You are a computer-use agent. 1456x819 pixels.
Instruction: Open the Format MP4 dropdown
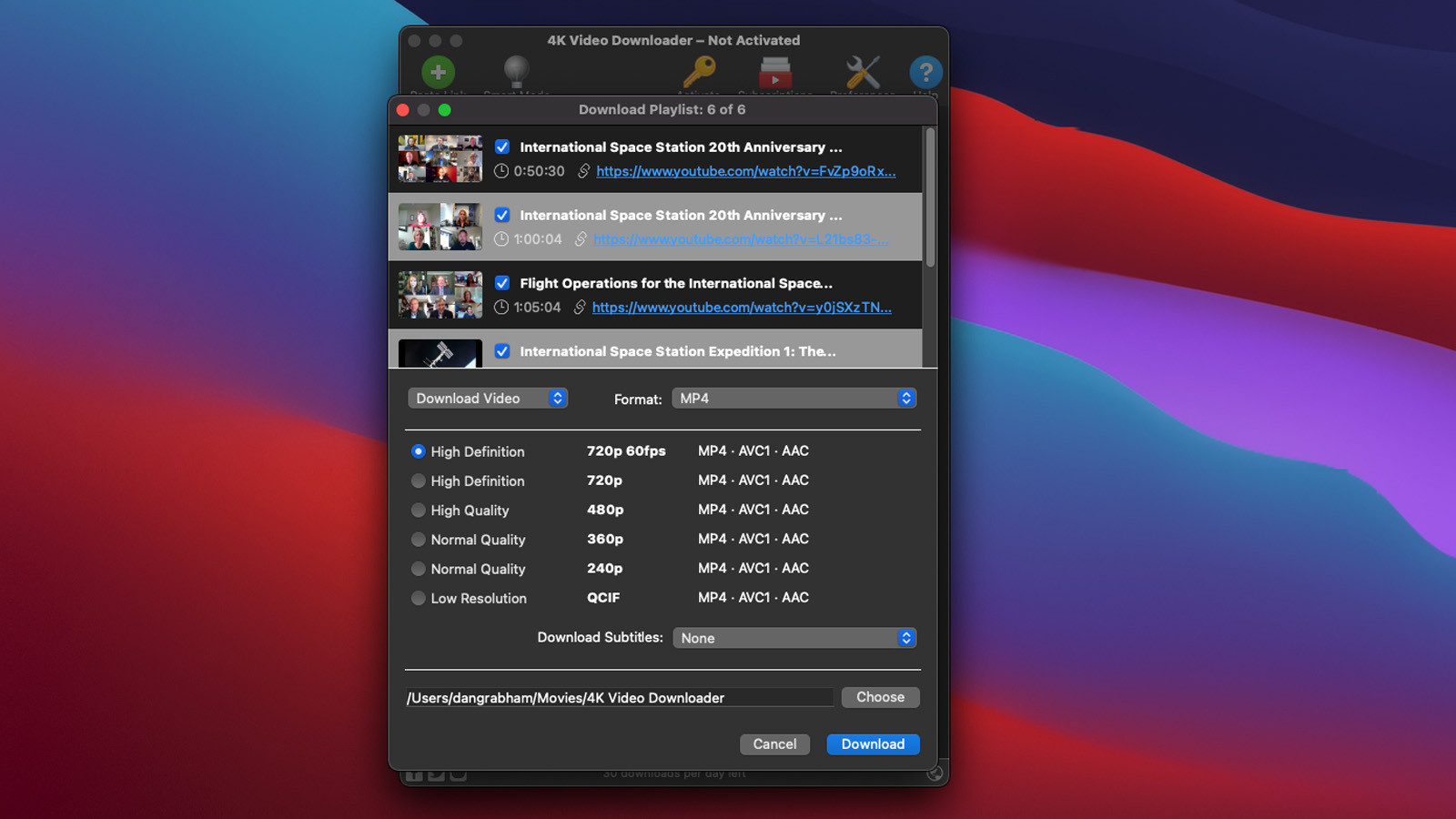(x=794, y=399)
